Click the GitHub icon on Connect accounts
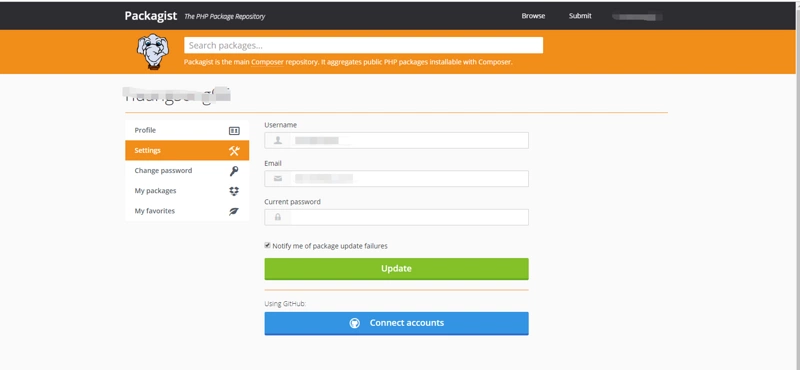800x370 pixels. (355, 323)
